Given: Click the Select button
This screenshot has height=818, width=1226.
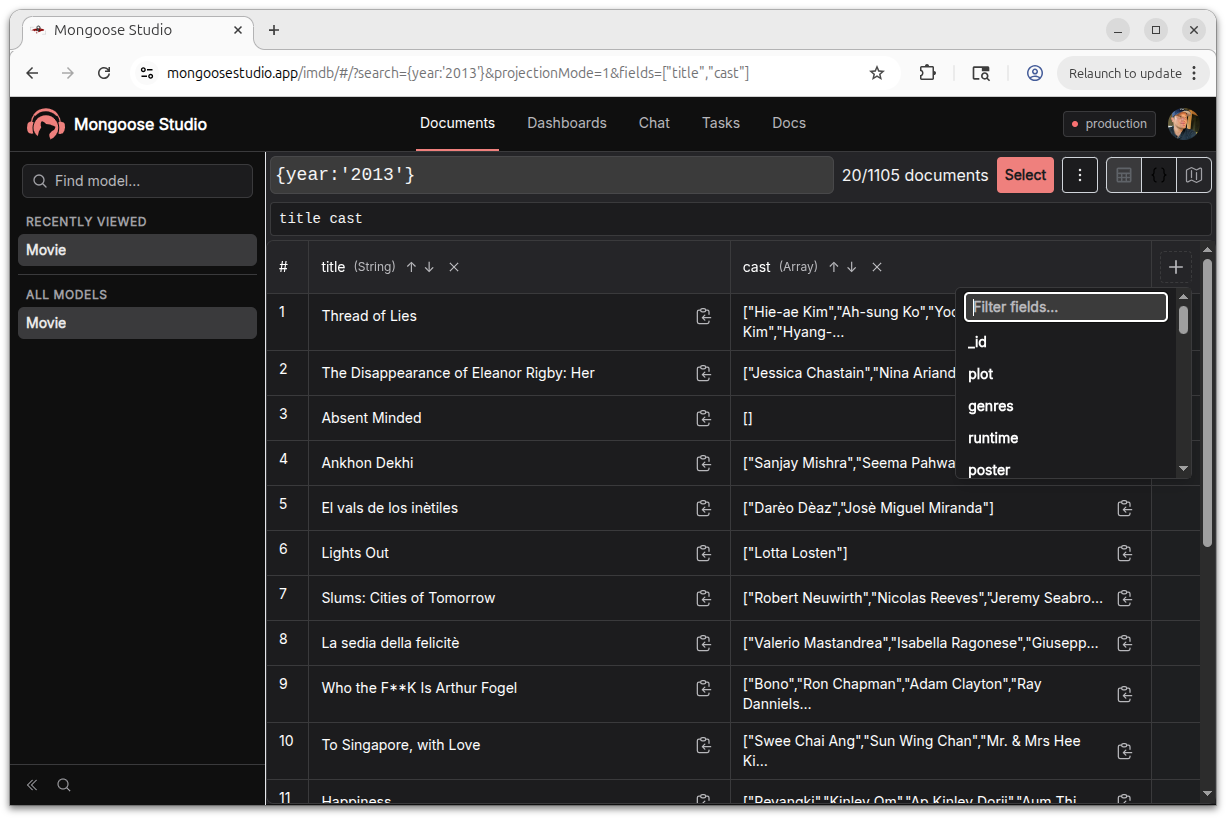Looking at the screenshot, I should click(x=1025, y=175).
